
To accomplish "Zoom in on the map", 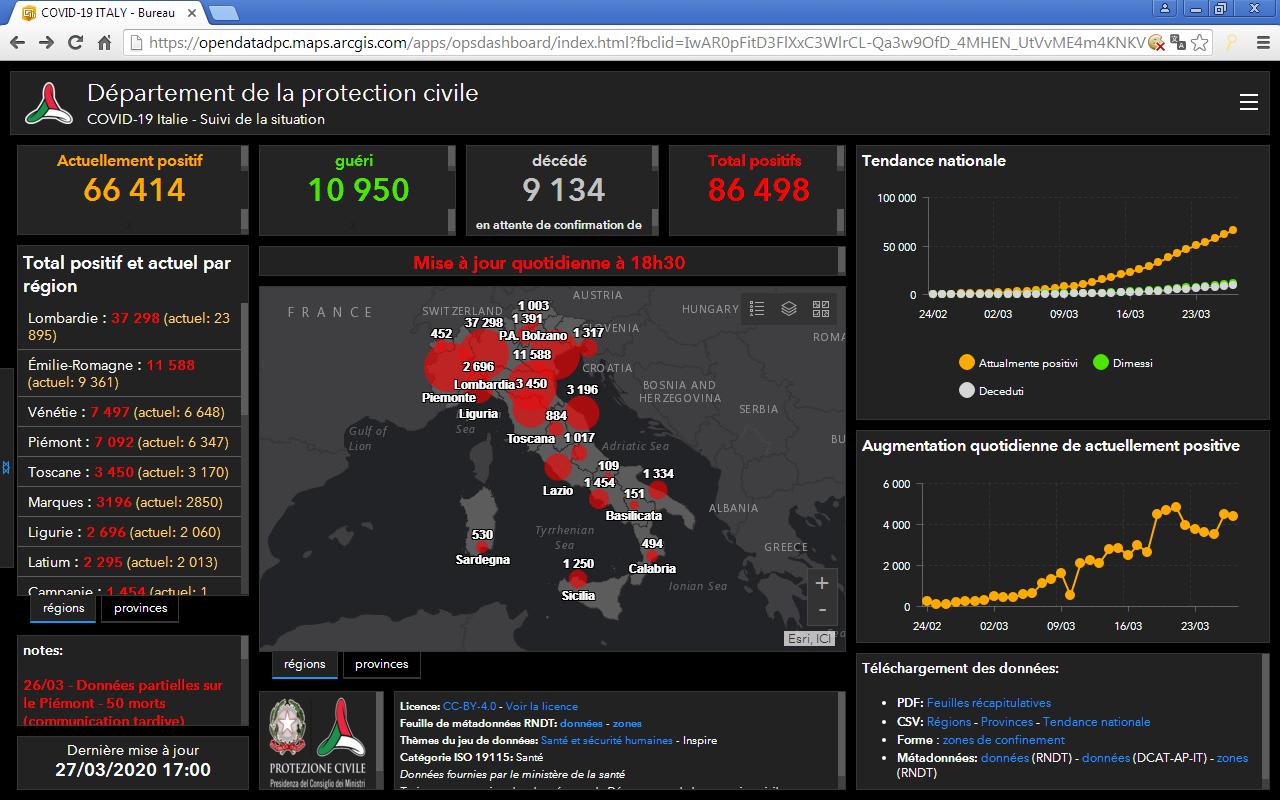I will [821, 583].
